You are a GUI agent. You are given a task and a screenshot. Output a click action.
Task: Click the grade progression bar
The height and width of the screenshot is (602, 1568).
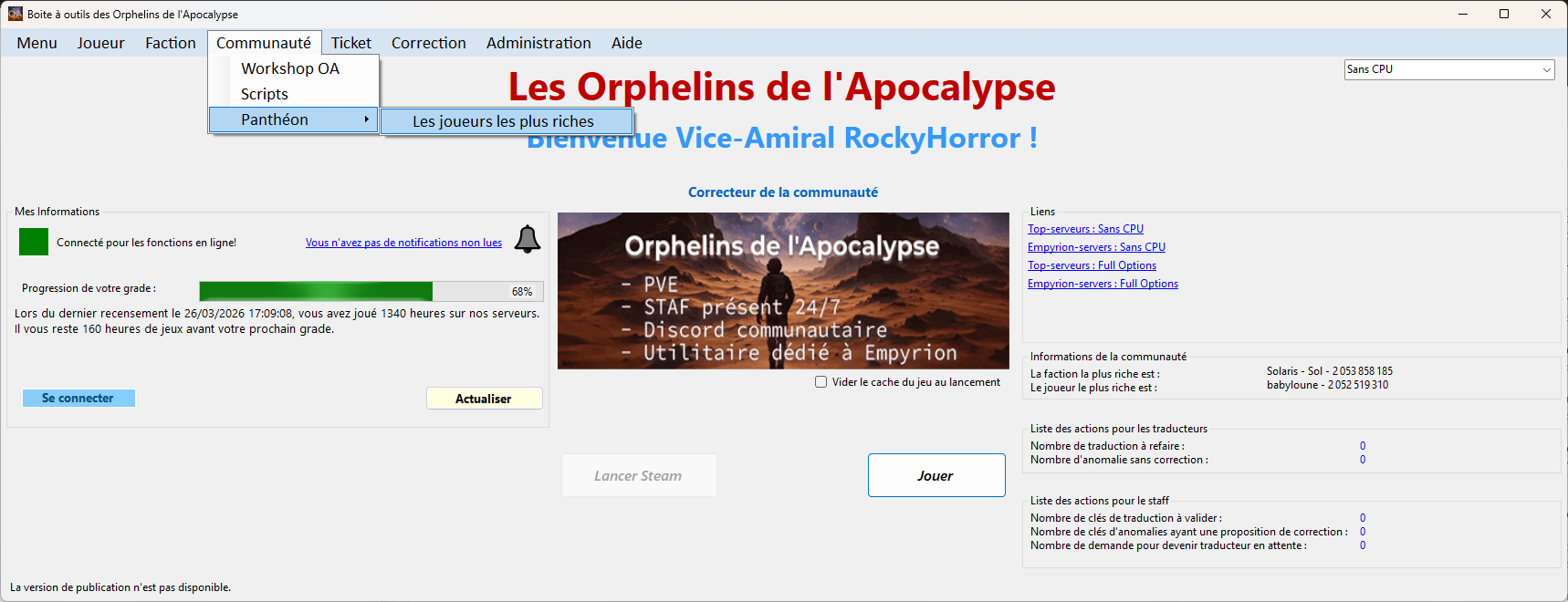tap(371, 291)
